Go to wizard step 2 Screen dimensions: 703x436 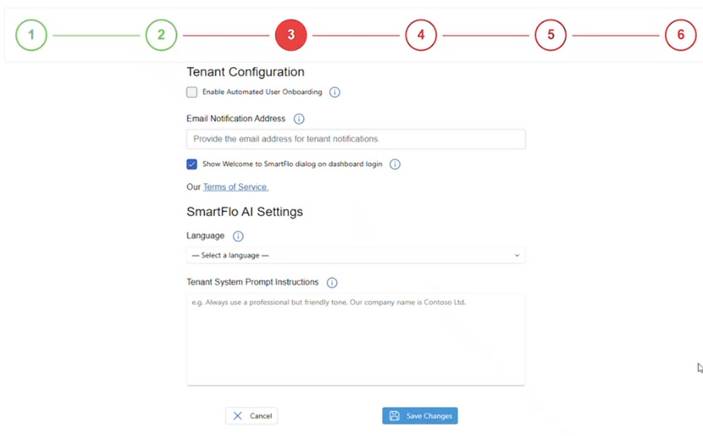[x=161, y=35]
